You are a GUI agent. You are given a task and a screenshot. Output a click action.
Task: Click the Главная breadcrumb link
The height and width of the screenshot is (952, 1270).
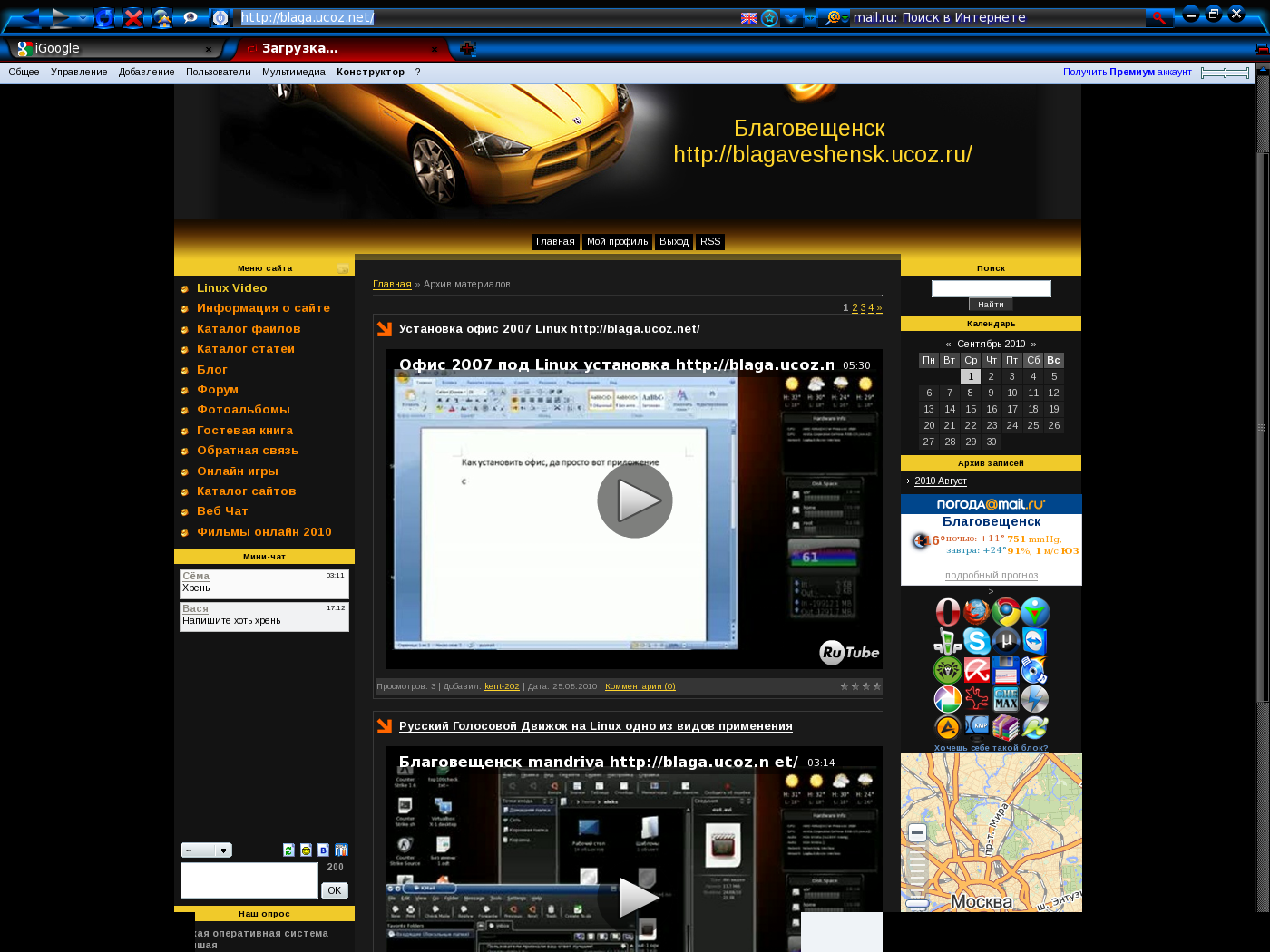pos(392,285)
